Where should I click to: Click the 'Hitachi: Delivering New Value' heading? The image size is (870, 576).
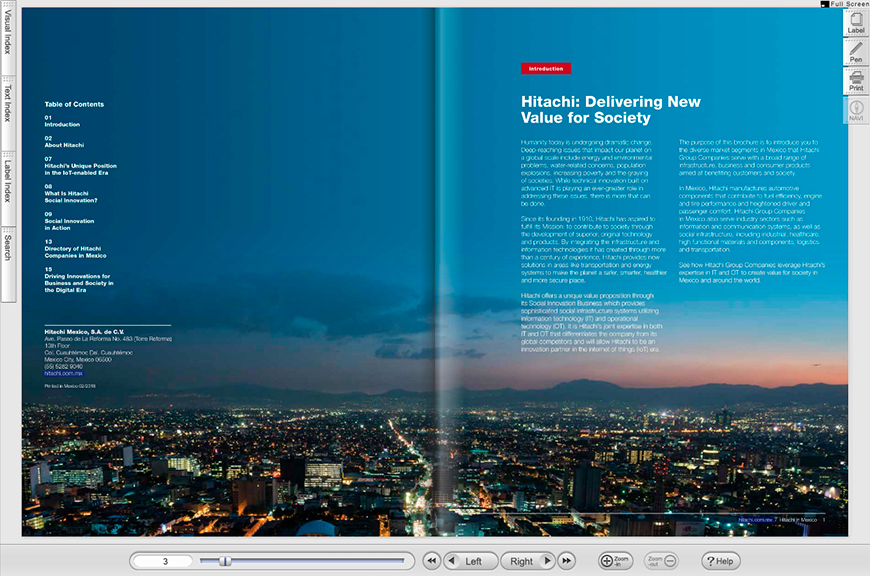pos(610,110)
